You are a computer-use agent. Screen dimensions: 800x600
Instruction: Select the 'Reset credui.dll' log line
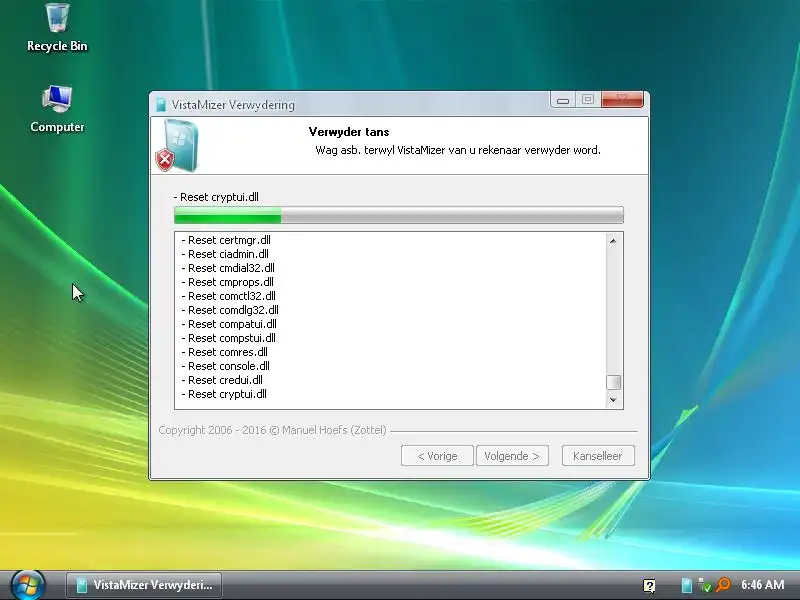coord(222,380)
